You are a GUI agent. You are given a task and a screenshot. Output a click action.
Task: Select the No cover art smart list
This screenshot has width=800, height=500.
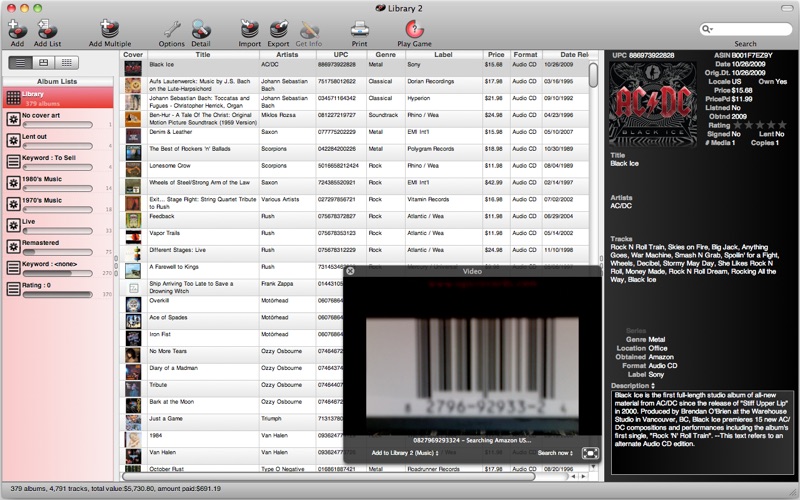(58, 119)
